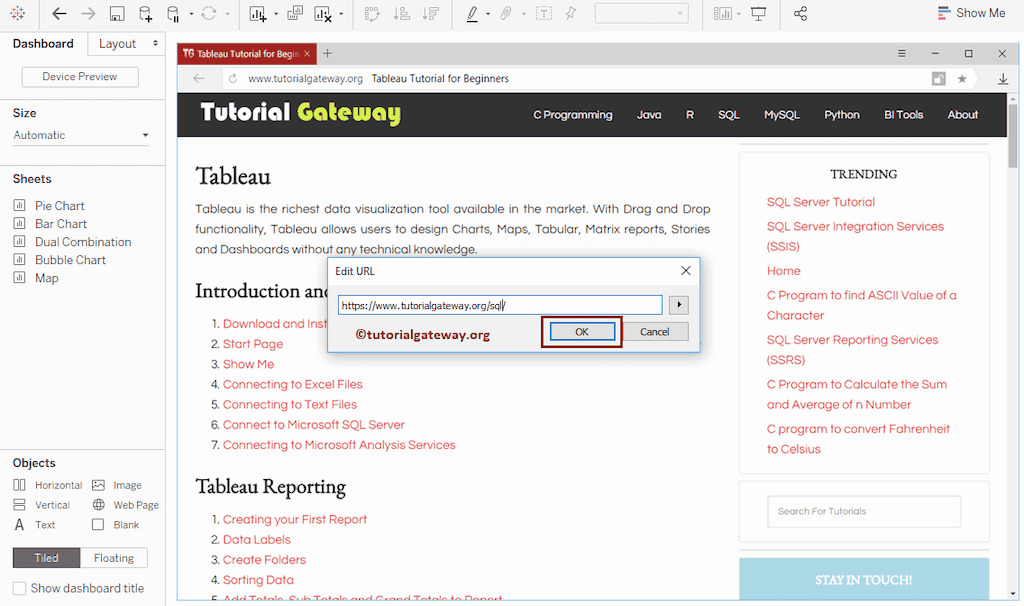This screenshot has height=606, width=1024.
Task: Open dropdown arrow beside Show/Hide Cards
Action: coord(739,14)
